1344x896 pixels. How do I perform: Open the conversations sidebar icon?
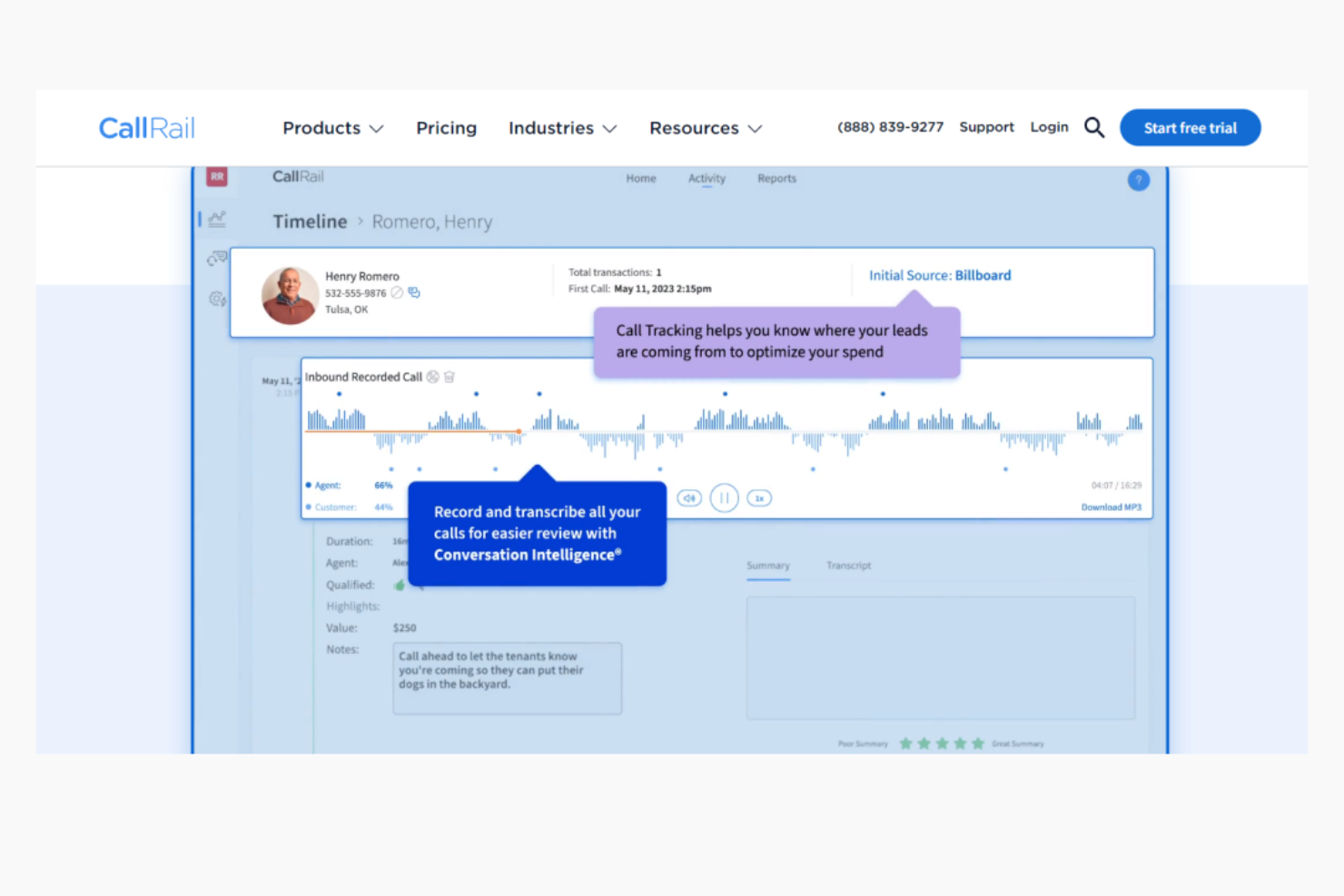tap(217, 259)
